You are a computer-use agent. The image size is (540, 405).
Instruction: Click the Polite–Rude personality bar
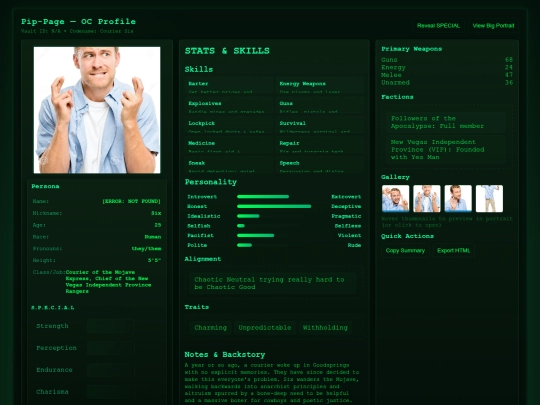click(274, 245)
